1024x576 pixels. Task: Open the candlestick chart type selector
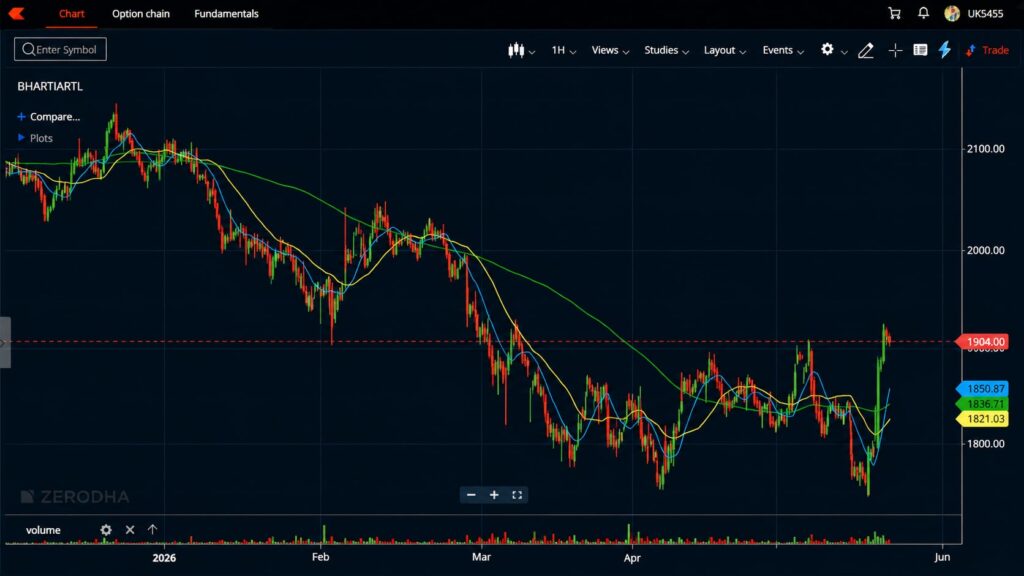pyautogui.click(x=521, y=50)
